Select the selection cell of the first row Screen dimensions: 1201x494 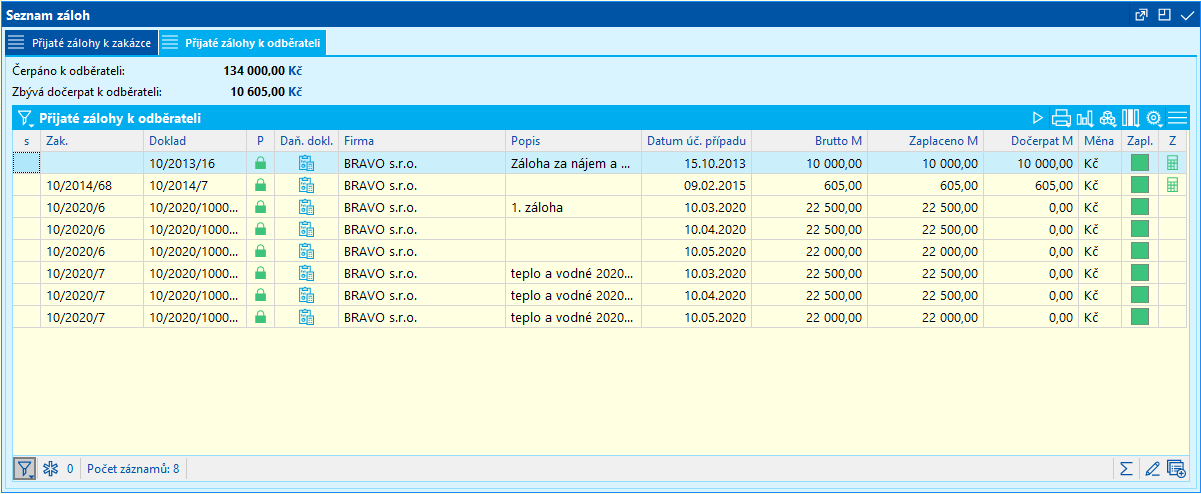[x=27, y=163]
